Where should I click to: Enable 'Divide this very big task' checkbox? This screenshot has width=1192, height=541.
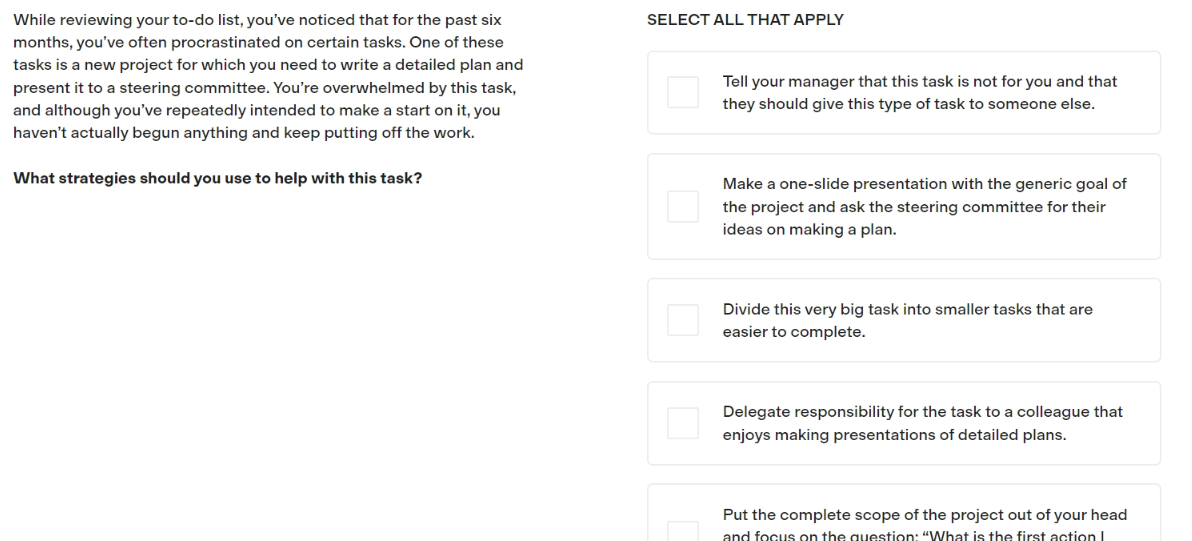tap(683, 321)
